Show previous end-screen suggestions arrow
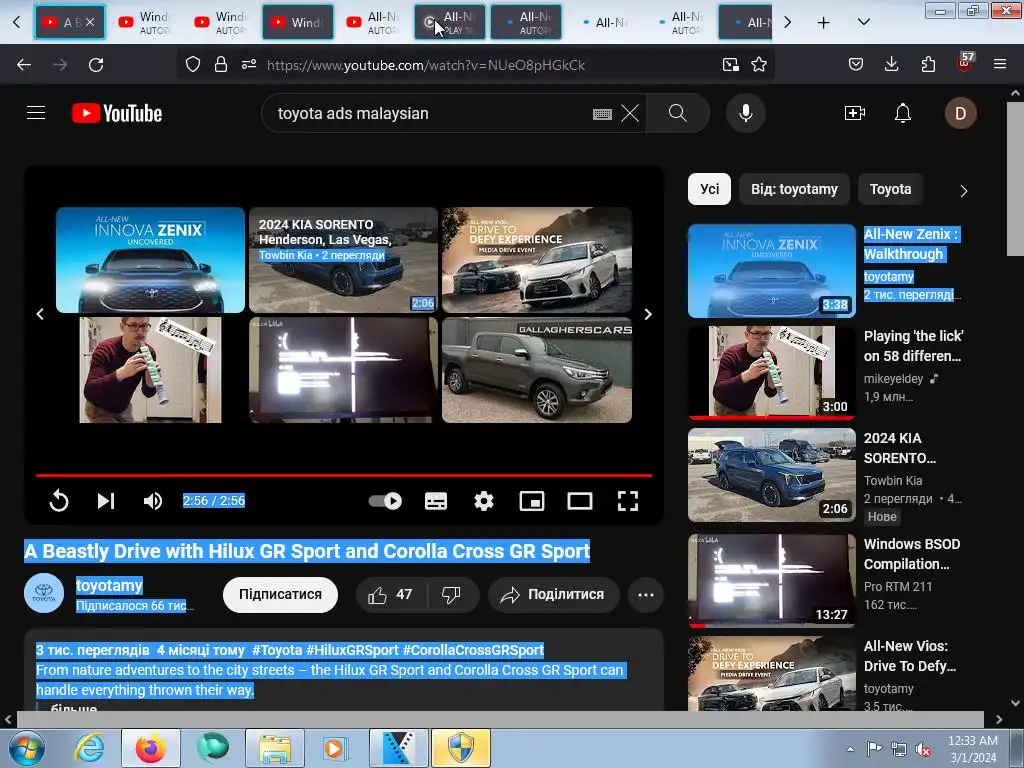The image size is (1024, 768). click(x=40, y=314)
